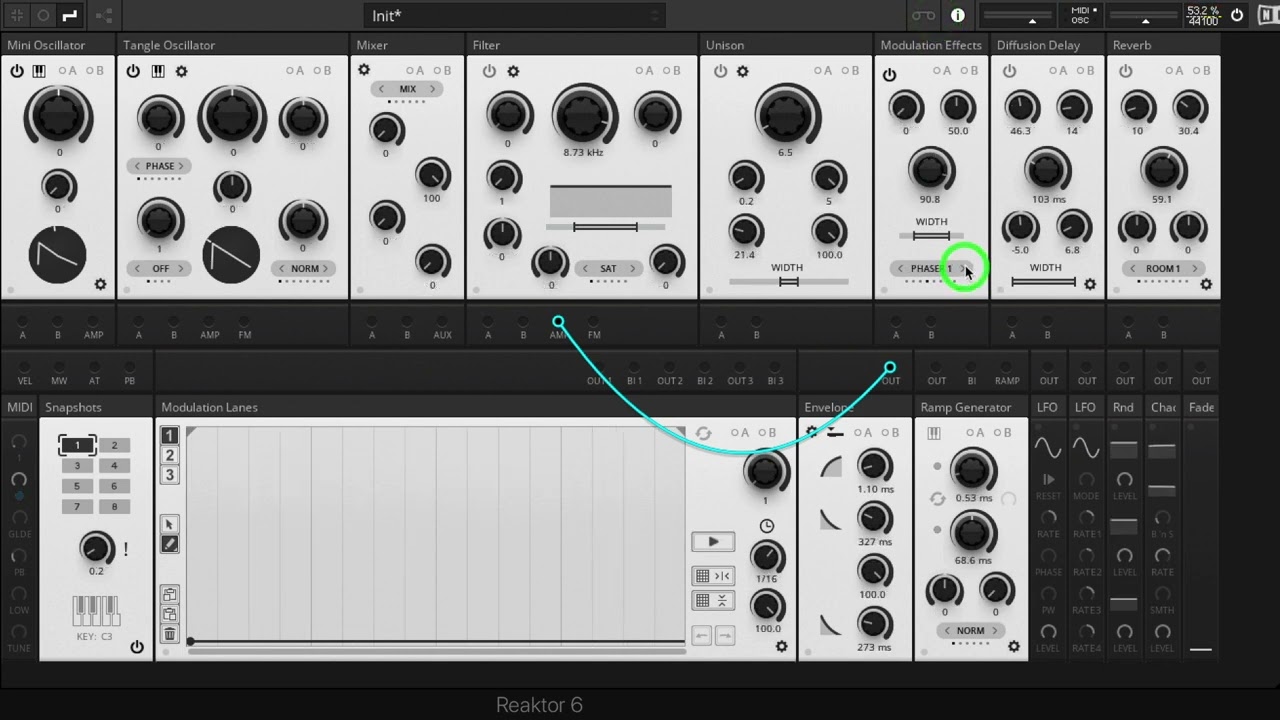Toggle the Filter module power button

pyautogui.click(x=489, y=71)
